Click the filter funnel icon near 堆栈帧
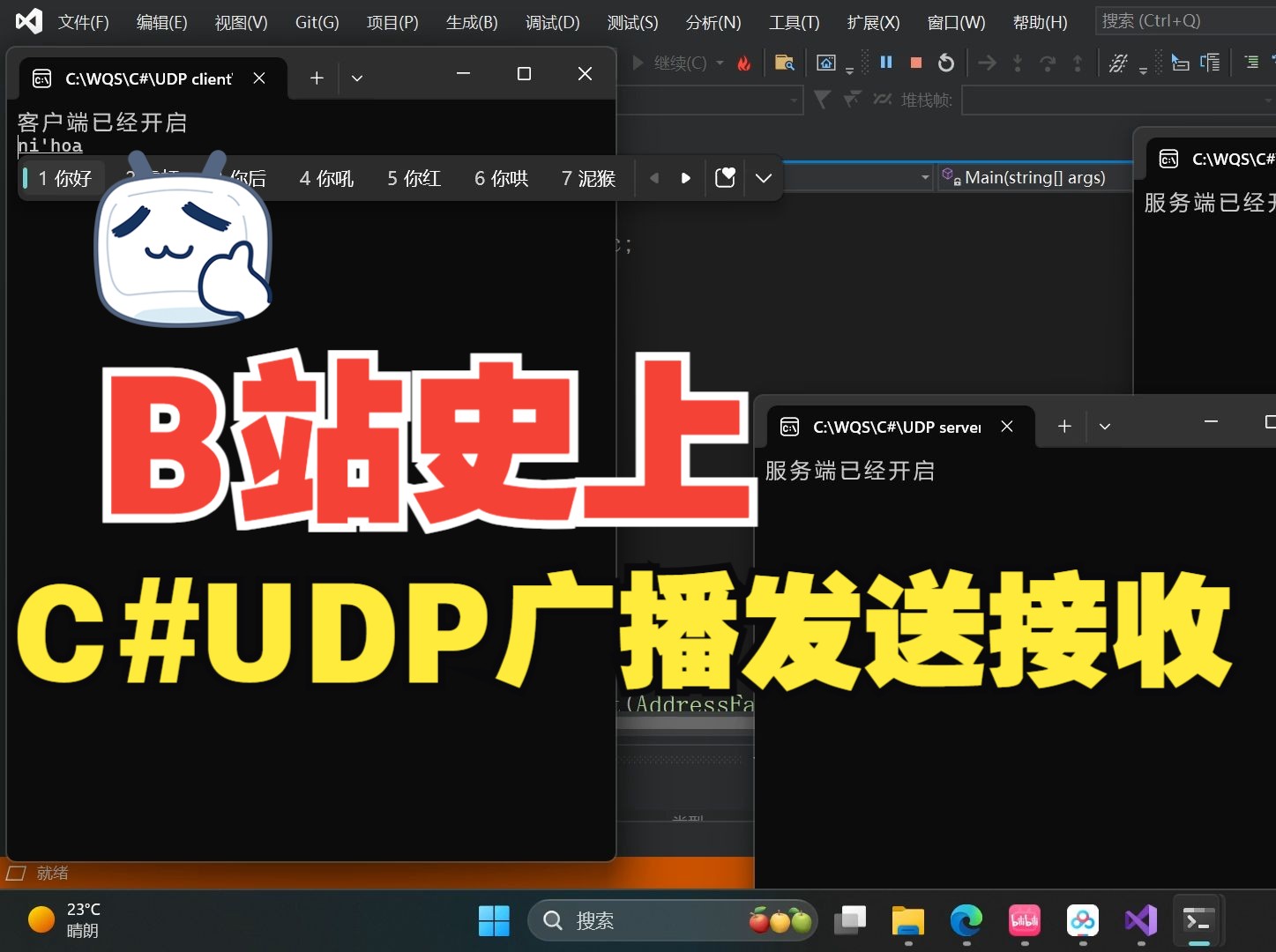1276x952 pixels. point(822,100)
